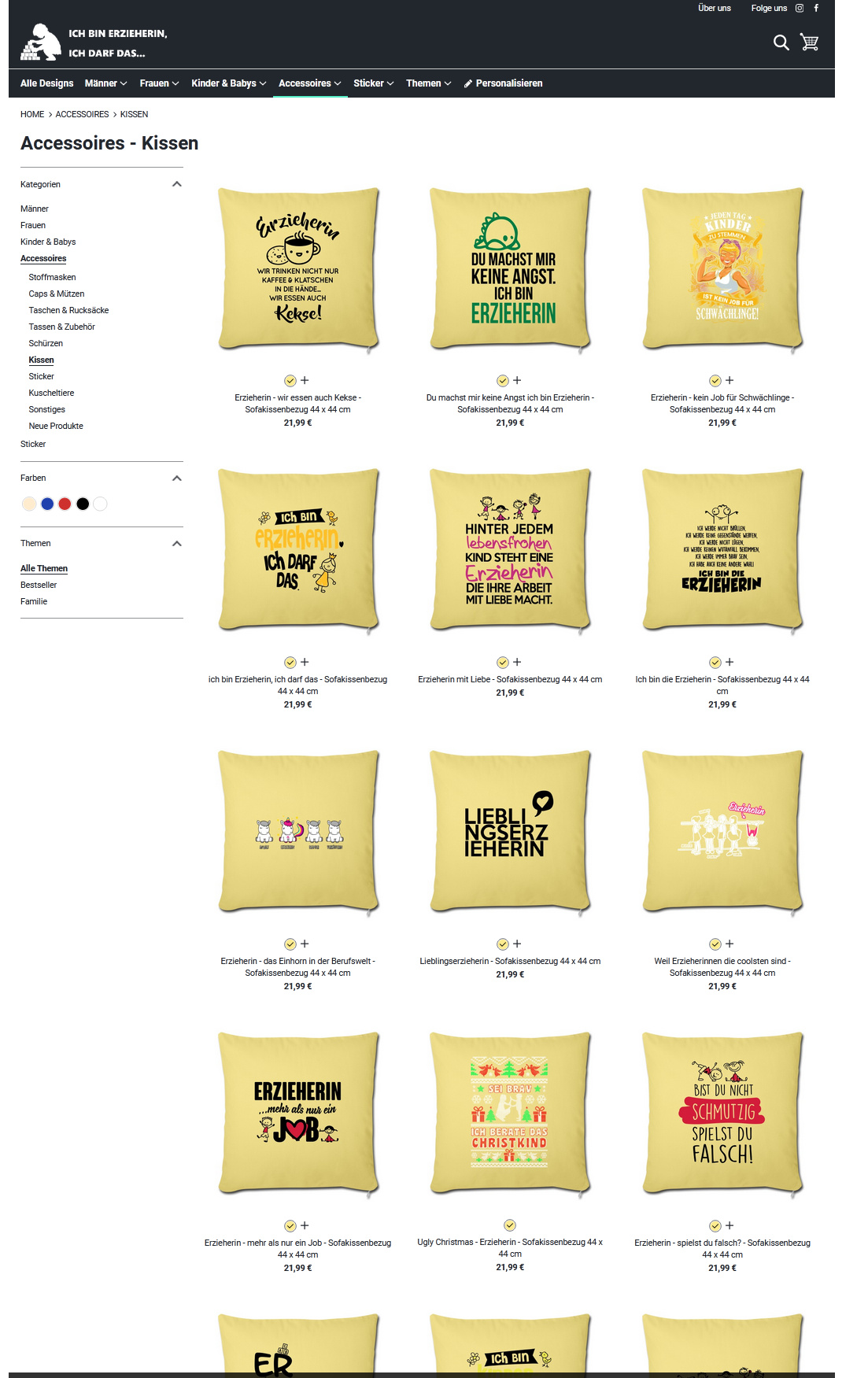Viewport: 868px width, 1378px height.
Task: Open the search magnifier icon
Action: click(x=781, y=42)
